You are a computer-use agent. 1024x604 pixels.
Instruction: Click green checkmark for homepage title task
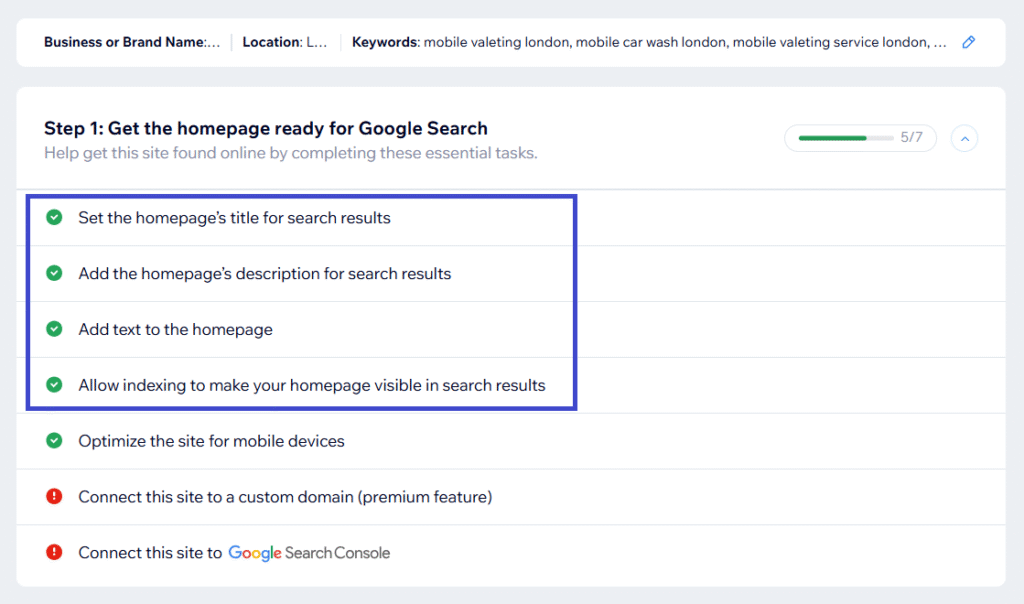54,217
